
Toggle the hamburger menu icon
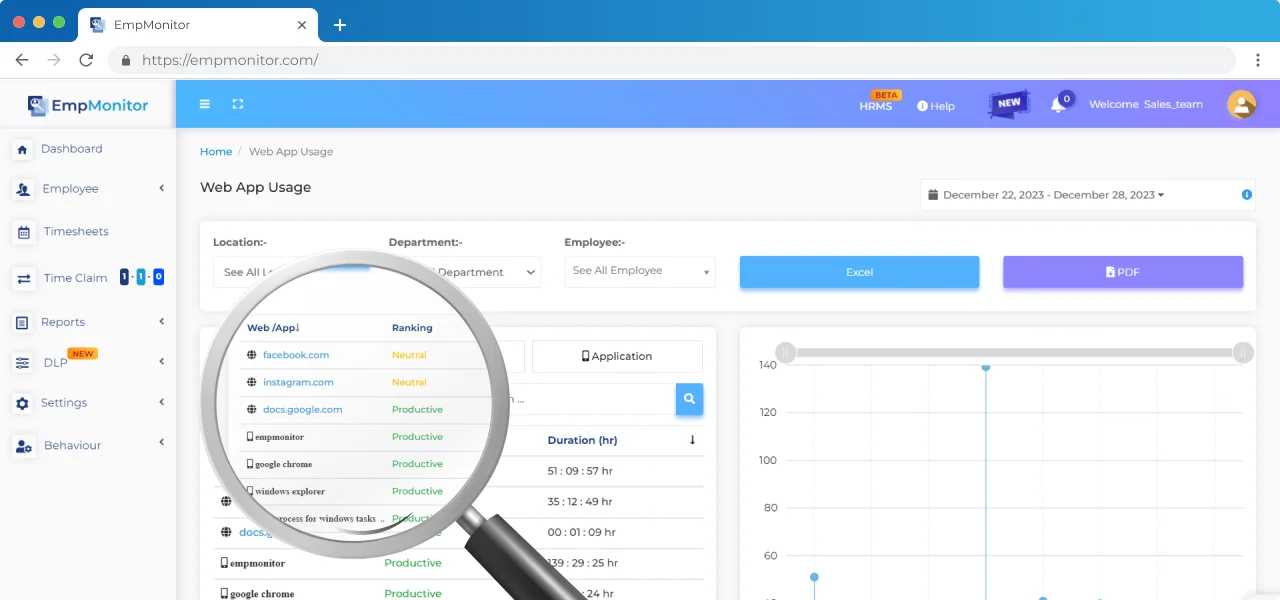[x=205, y=104]
